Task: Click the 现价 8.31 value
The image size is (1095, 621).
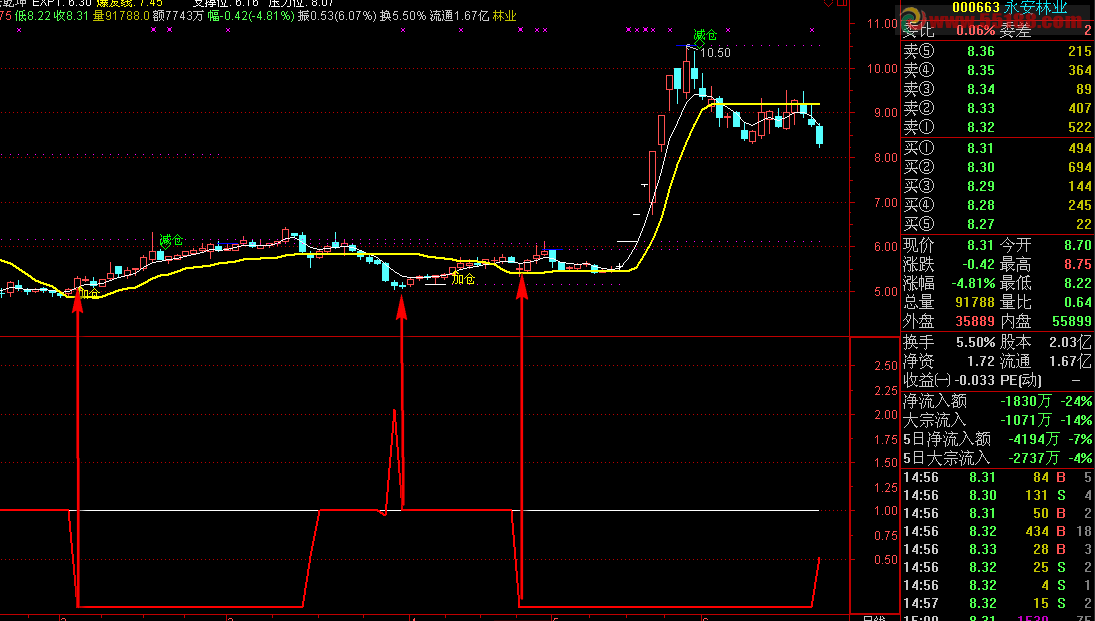Action: coord(980,245)
